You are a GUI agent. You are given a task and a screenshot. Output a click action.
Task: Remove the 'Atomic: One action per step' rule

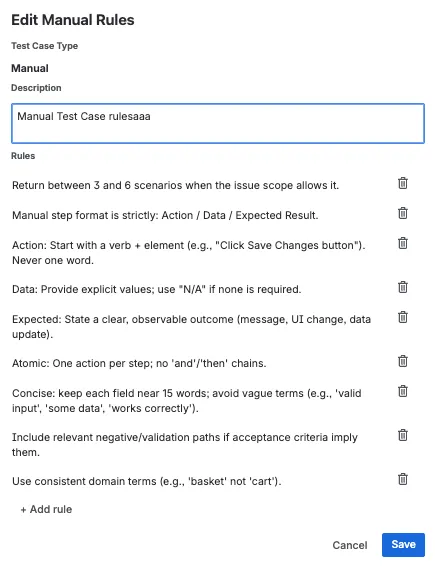[402, 361]
